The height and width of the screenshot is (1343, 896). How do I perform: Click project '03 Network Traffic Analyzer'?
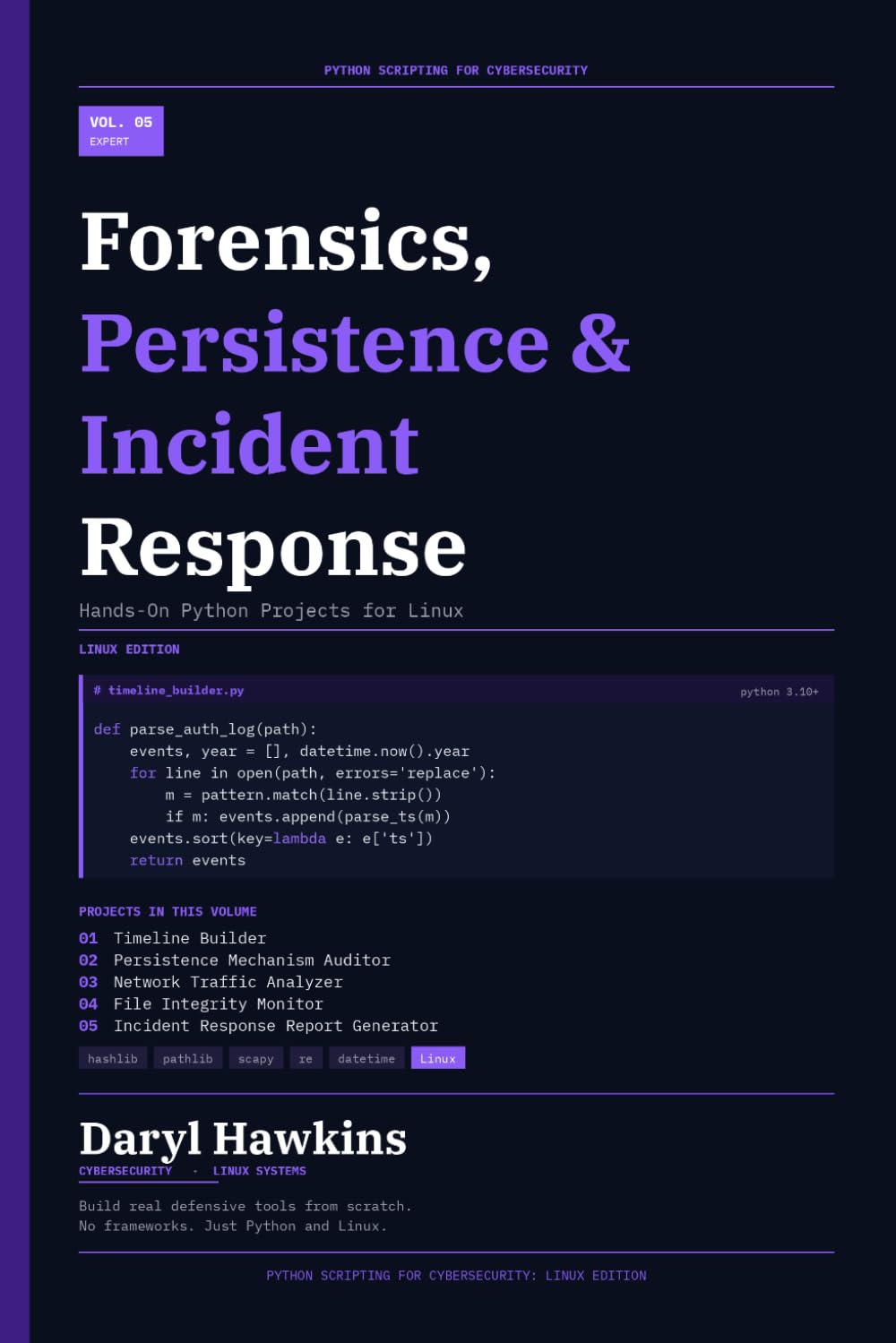pyautogui.click(x=211, y=982)
